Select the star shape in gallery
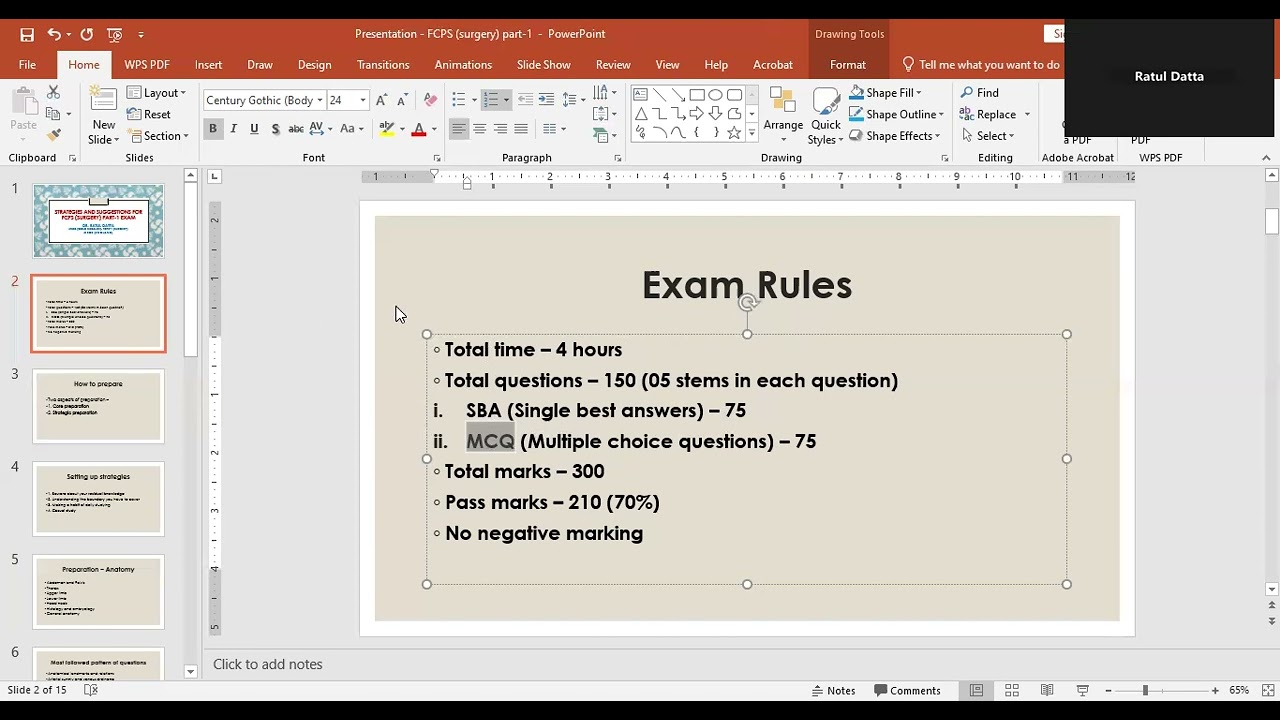The width and height of the screenshot is (1280, 720). tap(735, 132)
